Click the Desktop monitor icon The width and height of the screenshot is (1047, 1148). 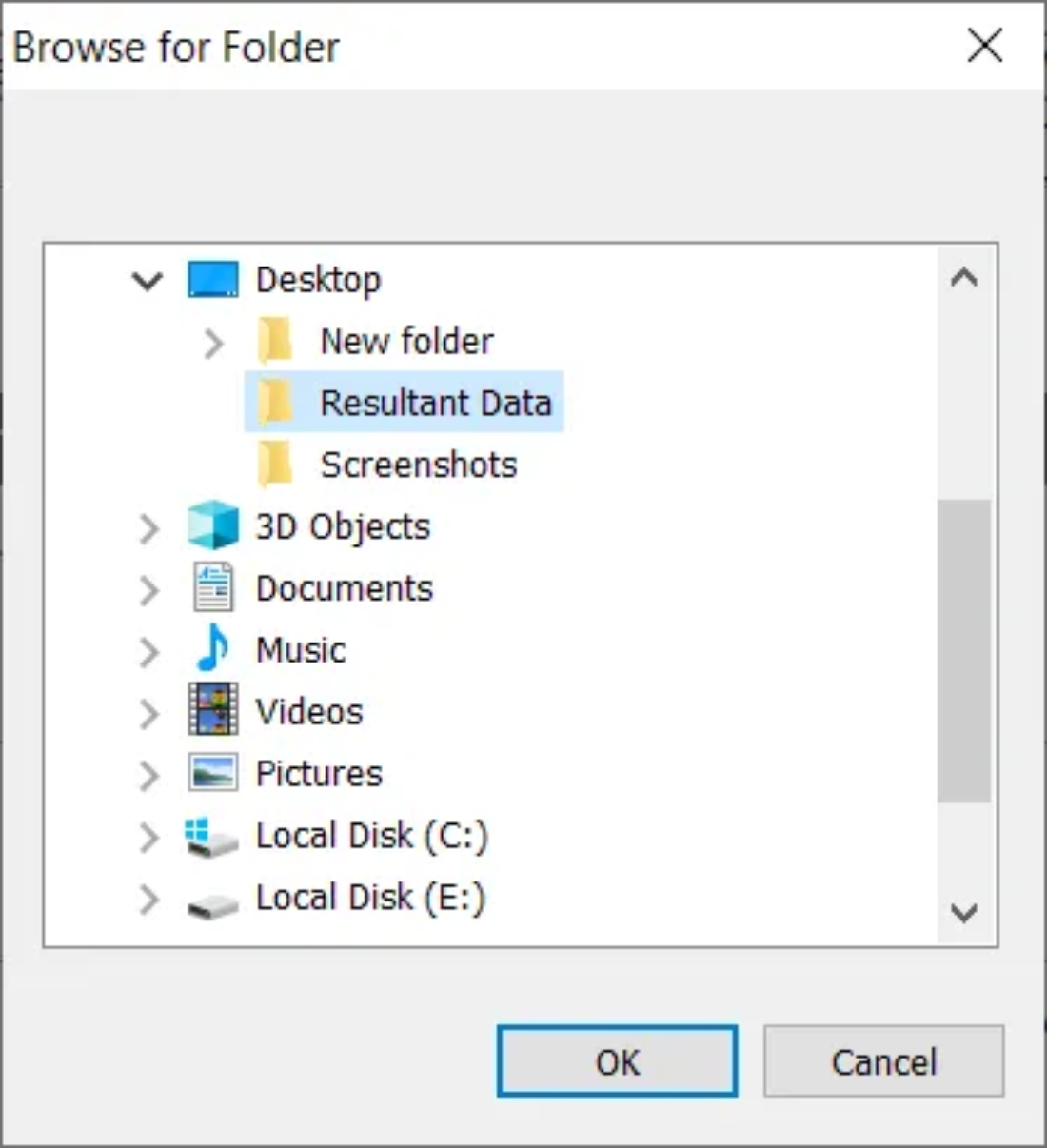212,280
